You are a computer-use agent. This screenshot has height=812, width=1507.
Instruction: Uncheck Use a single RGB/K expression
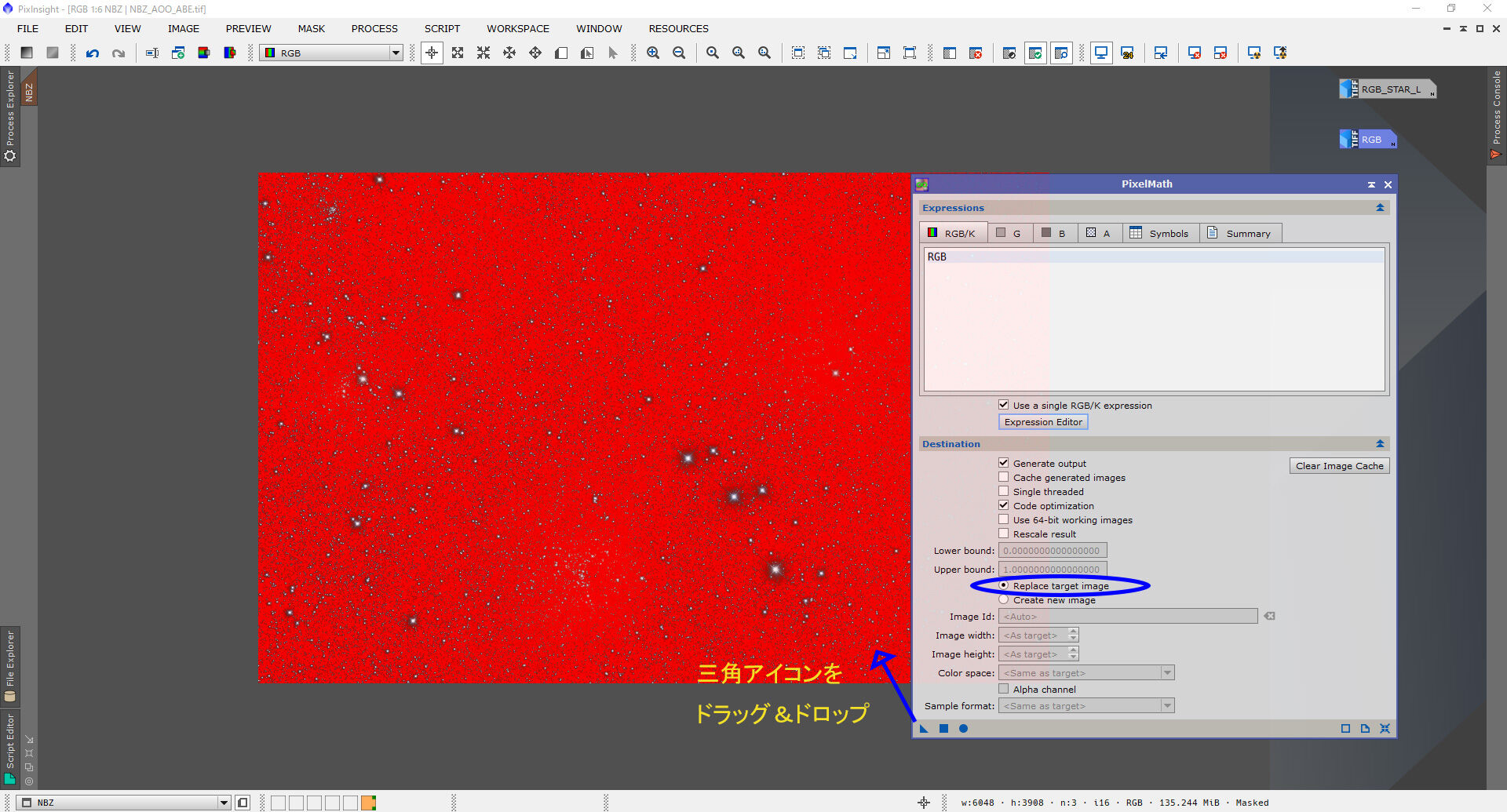pyautogui.click(x=1004, y=405)
